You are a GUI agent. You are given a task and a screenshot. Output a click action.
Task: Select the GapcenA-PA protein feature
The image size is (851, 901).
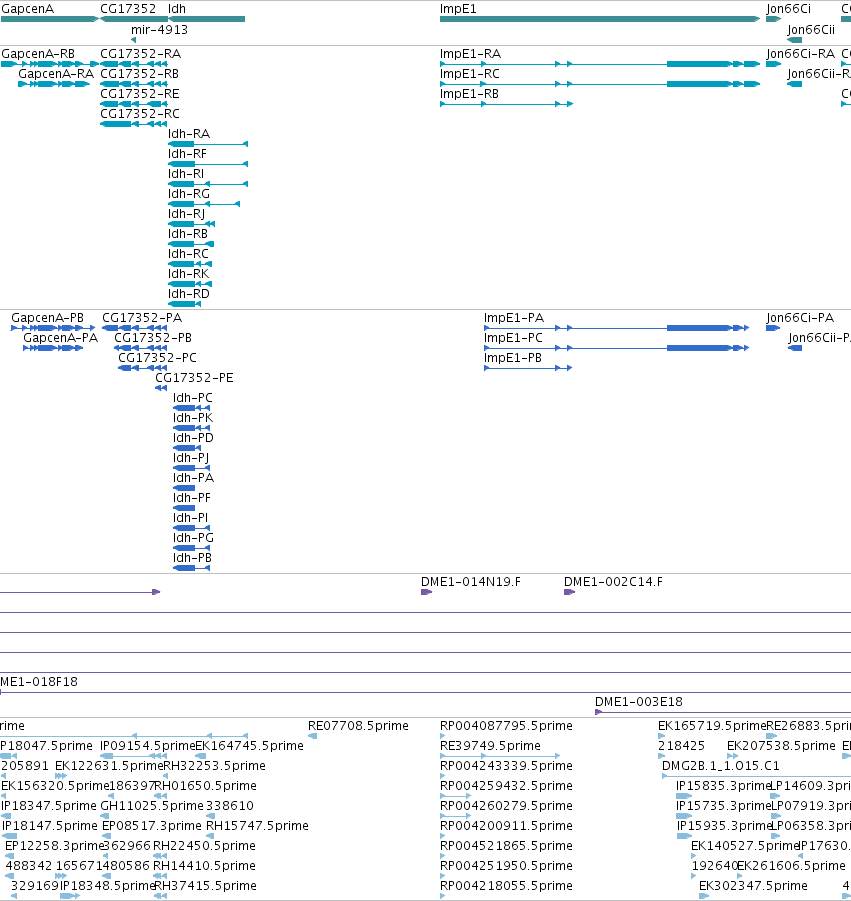pyautogui.click(x=53, y=348)
